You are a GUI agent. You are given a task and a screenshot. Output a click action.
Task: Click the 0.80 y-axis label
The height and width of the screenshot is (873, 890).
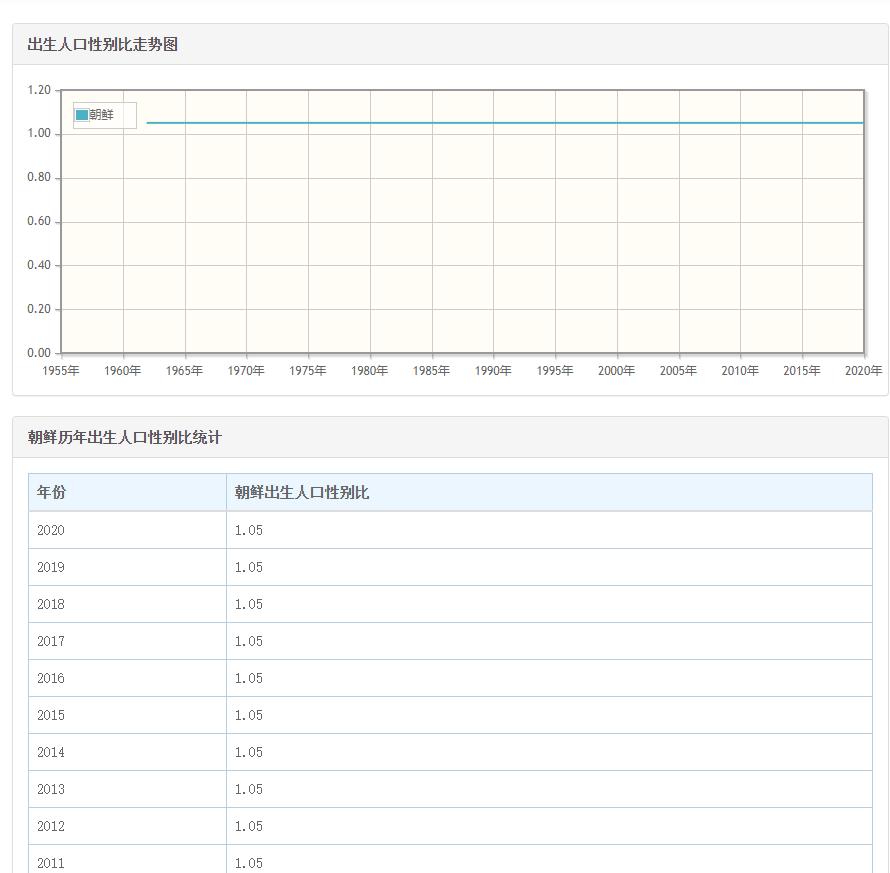point(39,177)
